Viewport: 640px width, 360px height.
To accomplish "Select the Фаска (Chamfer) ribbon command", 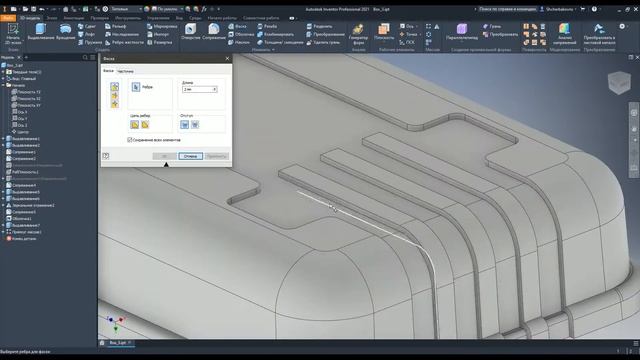I will (x=238, y=26).
